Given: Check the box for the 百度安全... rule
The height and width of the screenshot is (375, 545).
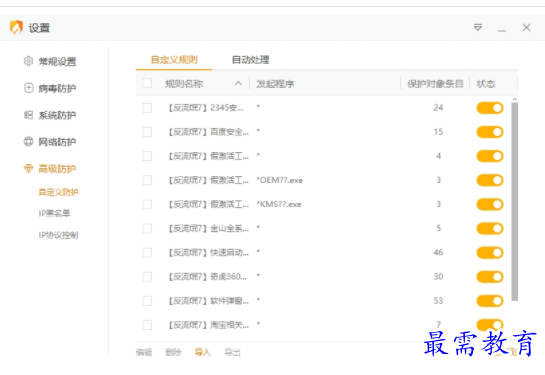Looking at the screenshot, I should pos(147,132).
